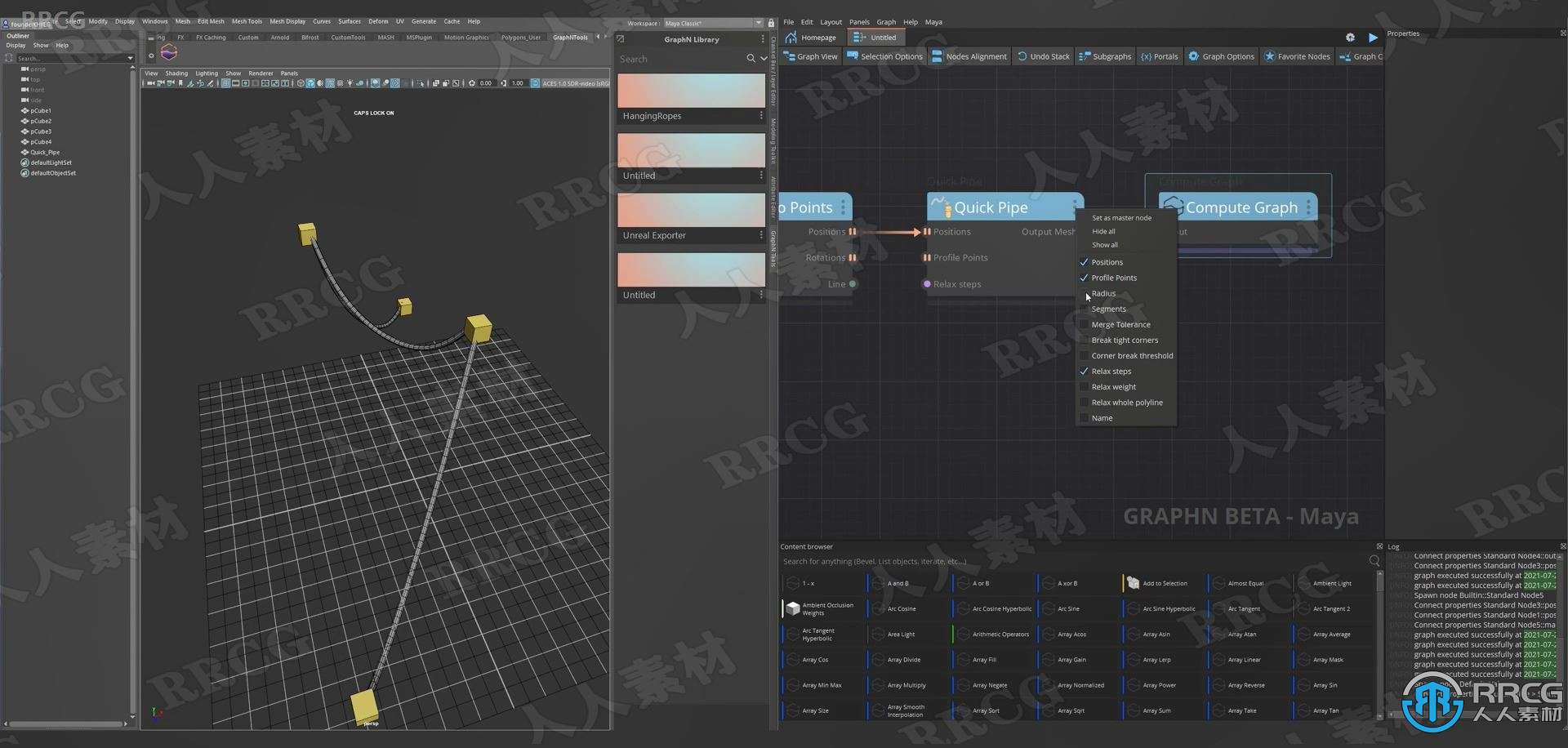This screenshot has height=748, width=1568.
Task: Select the Ambient Occlusion Weights node
Action: (x=823, y=608)
